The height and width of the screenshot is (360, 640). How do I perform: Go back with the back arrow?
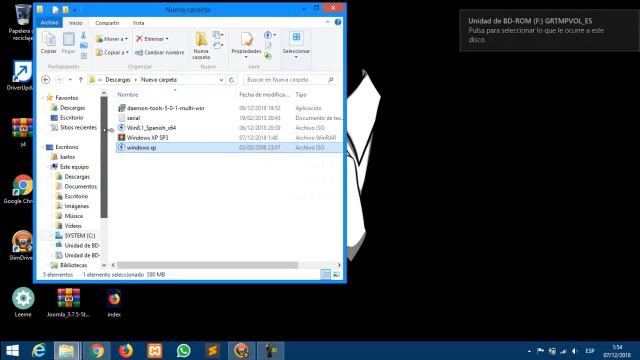pyautogui.click(x=46, y=80)
